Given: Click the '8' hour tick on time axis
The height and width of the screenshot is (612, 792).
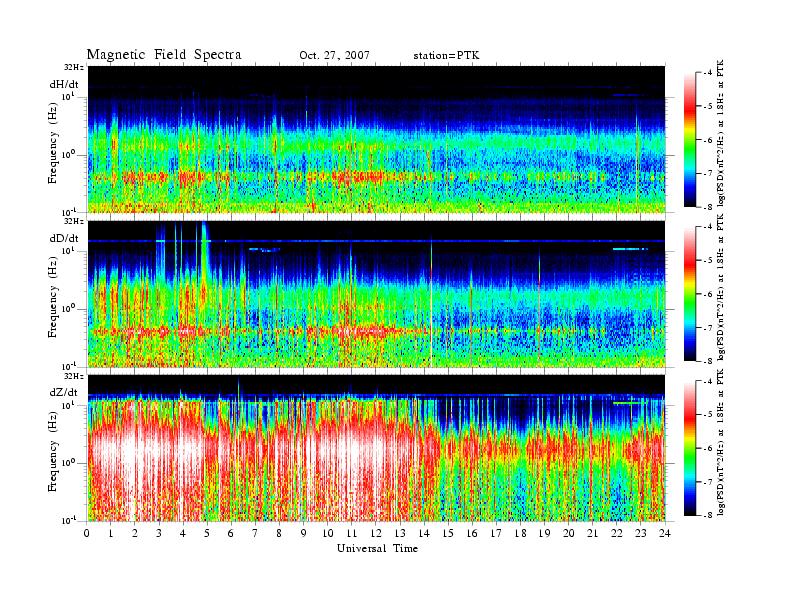Looking at the screenshot, I should 279,534.
